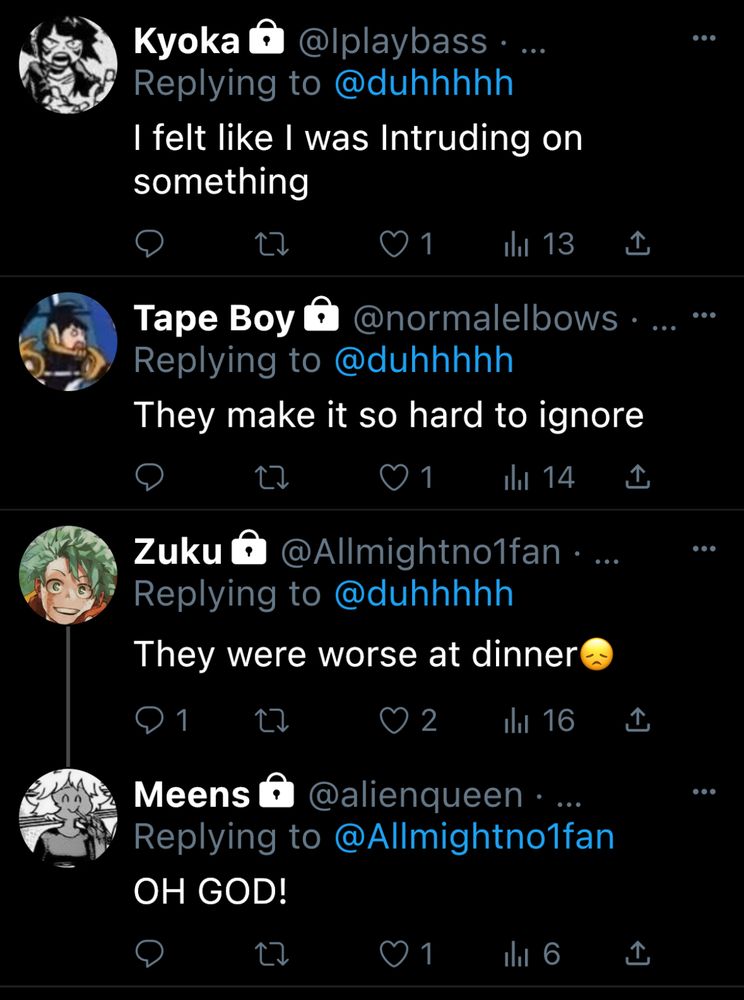Image resolution: width=744 pixels, height=1000 pixels.
Task: Open the @duhhhhh link in Kyoka's tweet
Action: pyautogui.click(x=424, y=82)
